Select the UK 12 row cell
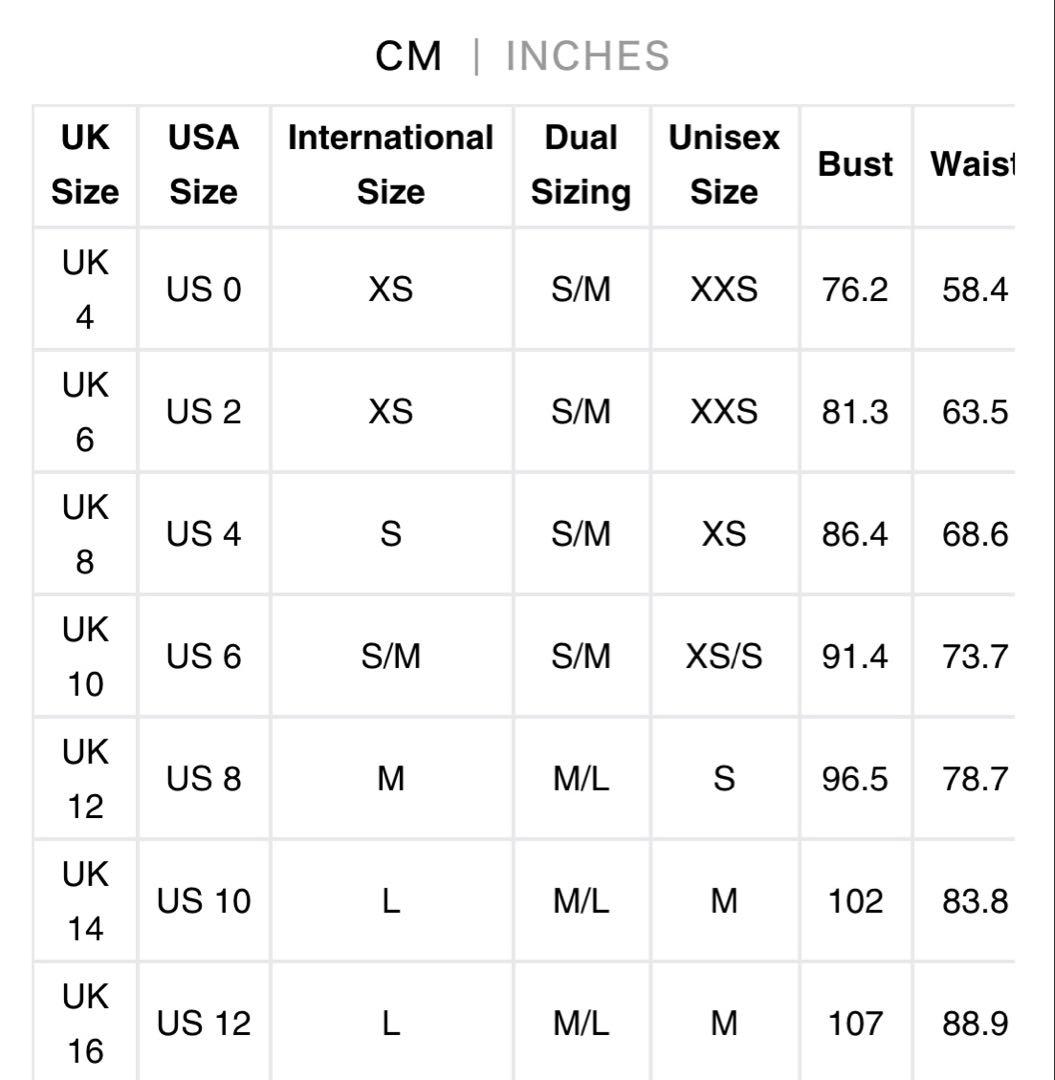1055x1080 pixels. pyautogui.click(x=85, y=779)
